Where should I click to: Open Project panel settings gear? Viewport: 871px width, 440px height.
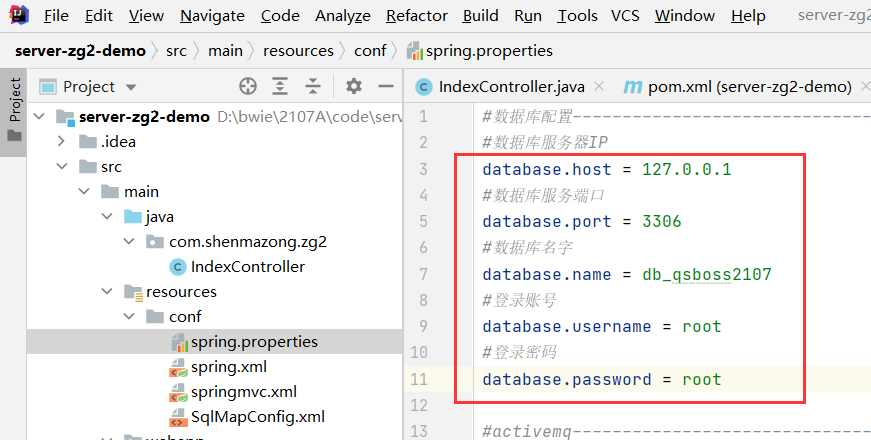tap(354, 86)
